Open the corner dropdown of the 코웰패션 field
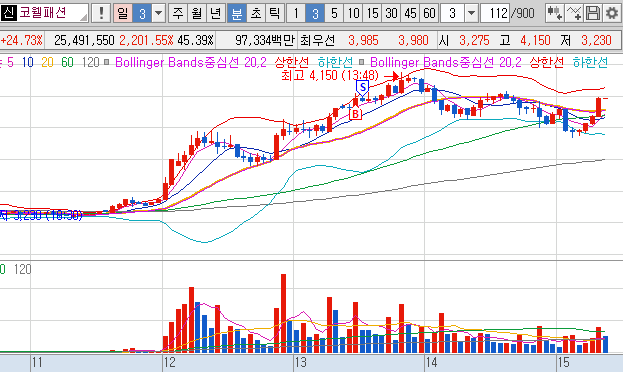This screenshot has width=623, height=372. [x=84, y=17]
